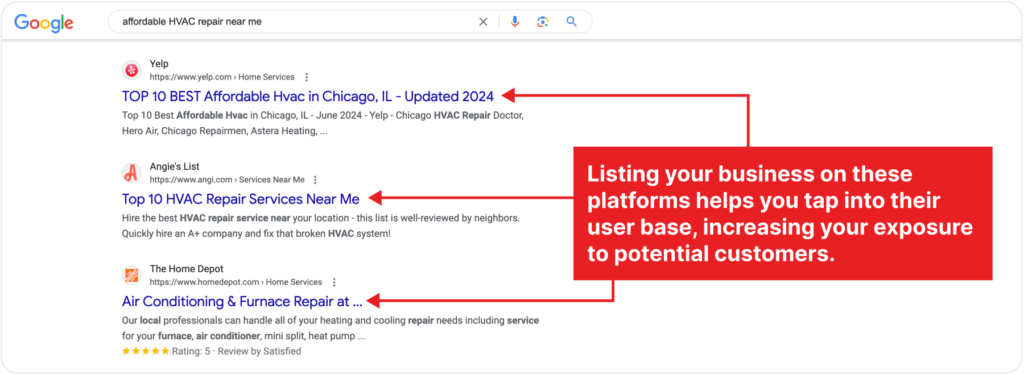The height and width of the screenshot is (375, 1024).
Task: Open Air Conditioning & Furnace Repair link
Action: click(242, 301)
